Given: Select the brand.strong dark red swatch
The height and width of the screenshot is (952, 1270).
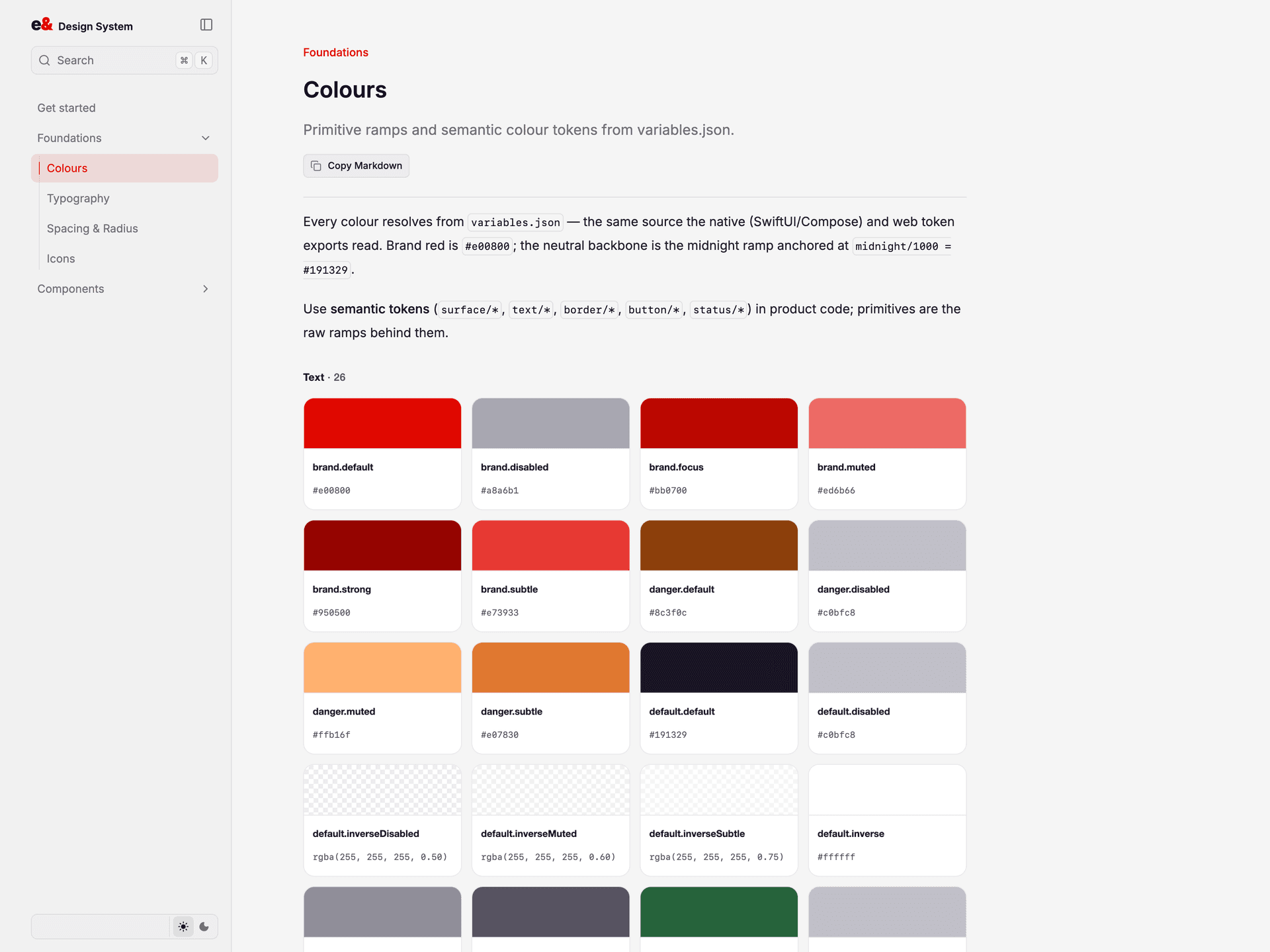Looking at the screenshot, I should click(x=382, y=545).
